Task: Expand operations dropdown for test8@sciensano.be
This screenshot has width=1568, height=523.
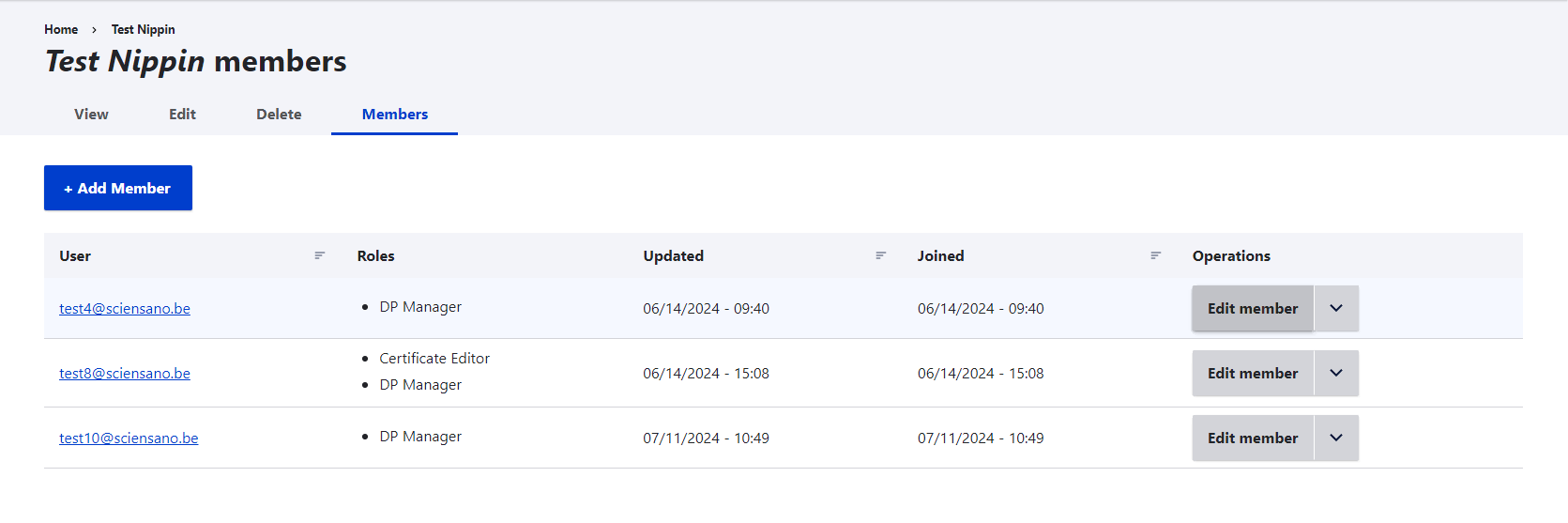Action: (1336, 374)
